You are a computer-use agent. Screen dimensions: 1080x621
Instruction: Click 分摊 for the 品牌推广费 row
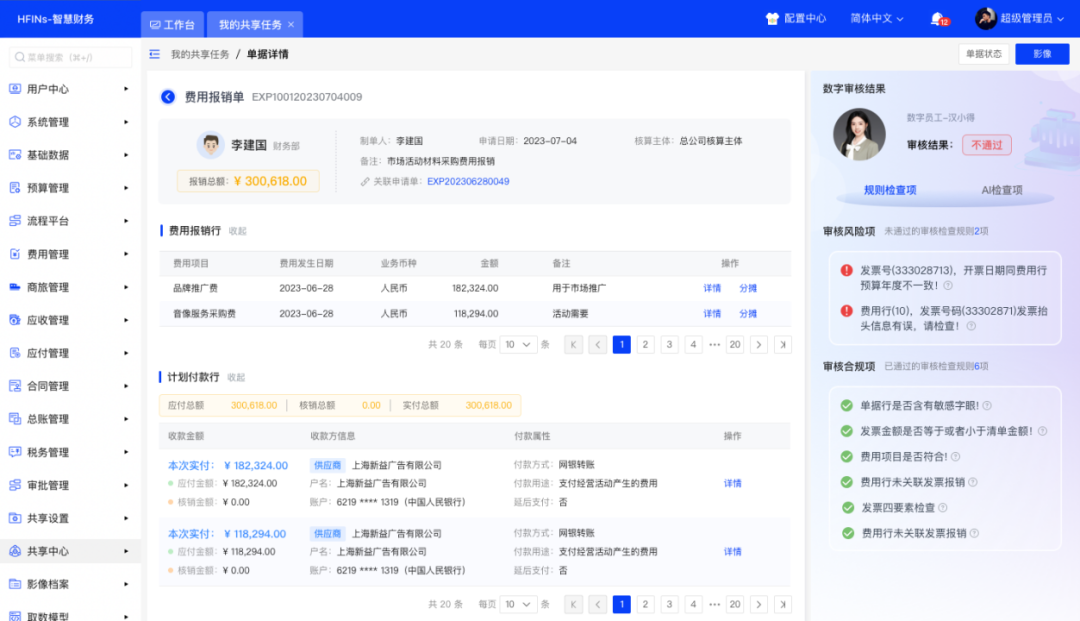pos(748,288)
